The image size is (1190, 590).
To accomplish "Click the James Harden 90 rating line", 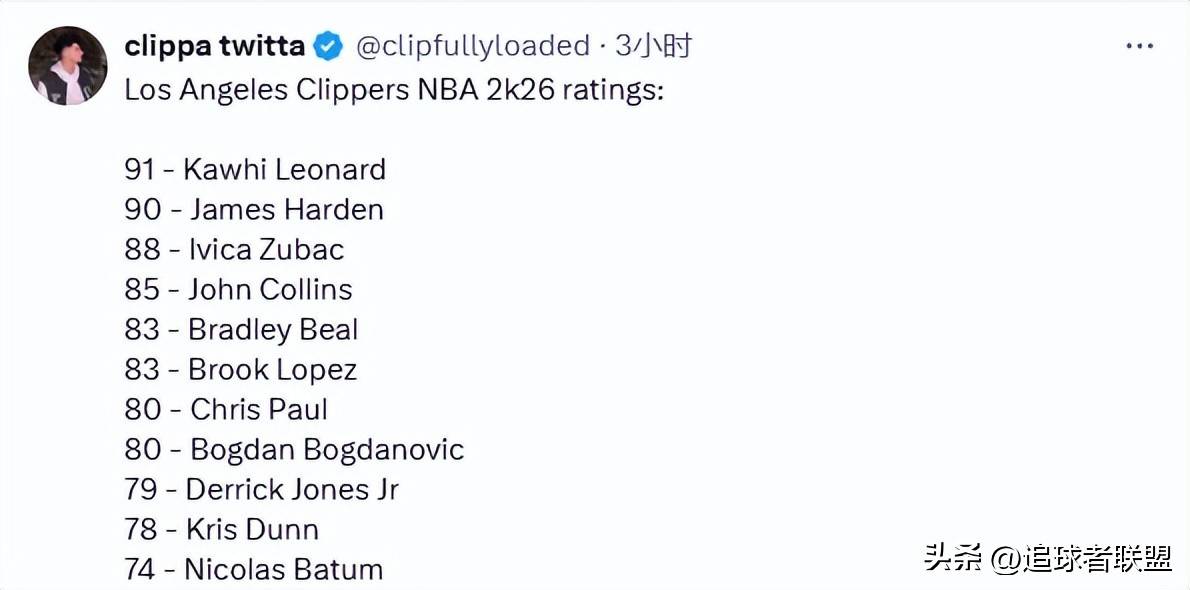I will click(254, 209).
